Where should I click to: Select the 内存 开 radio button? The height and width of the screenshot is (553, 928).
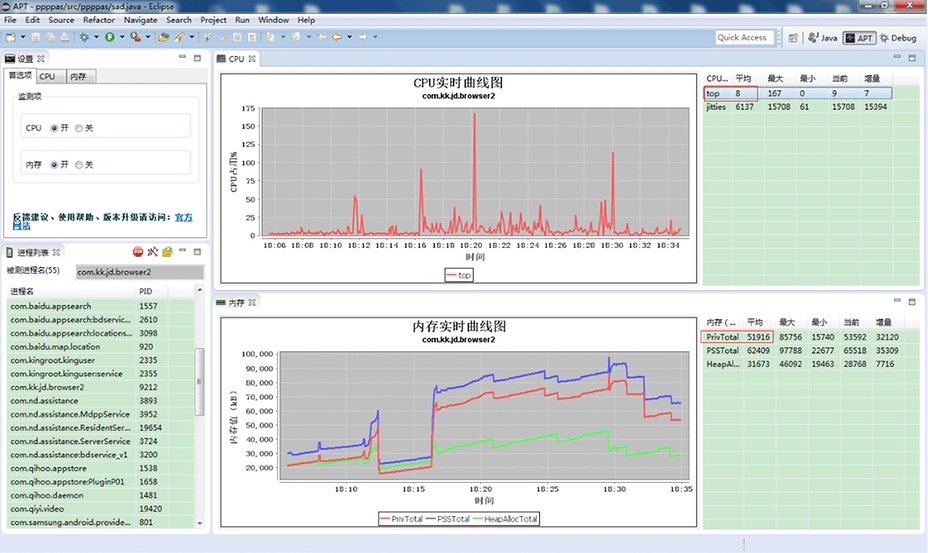click(x=54, y=165)
